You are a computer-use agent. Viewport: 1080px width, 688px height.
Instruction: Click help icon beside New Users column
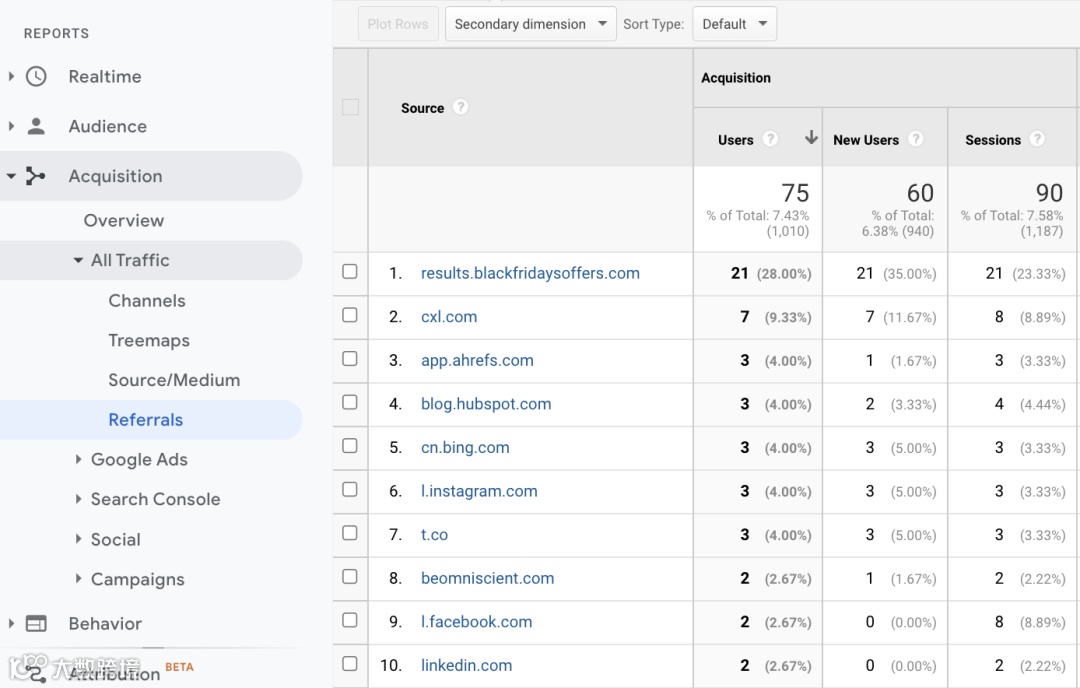pyautogui.click(x=915, y=139)
